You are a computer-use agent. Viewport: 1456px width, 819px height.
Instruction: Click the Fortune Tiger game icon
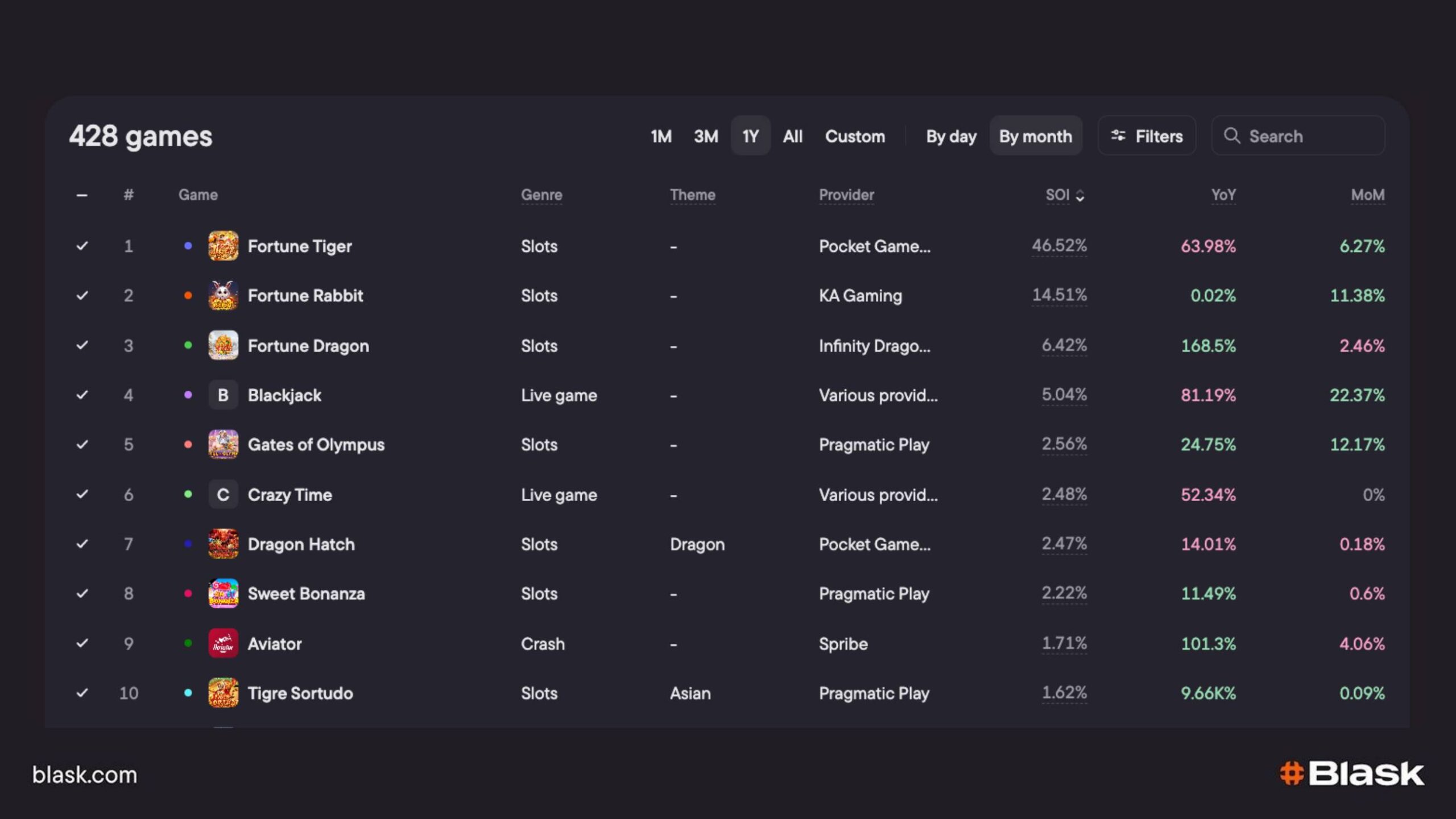pos(223,246)
